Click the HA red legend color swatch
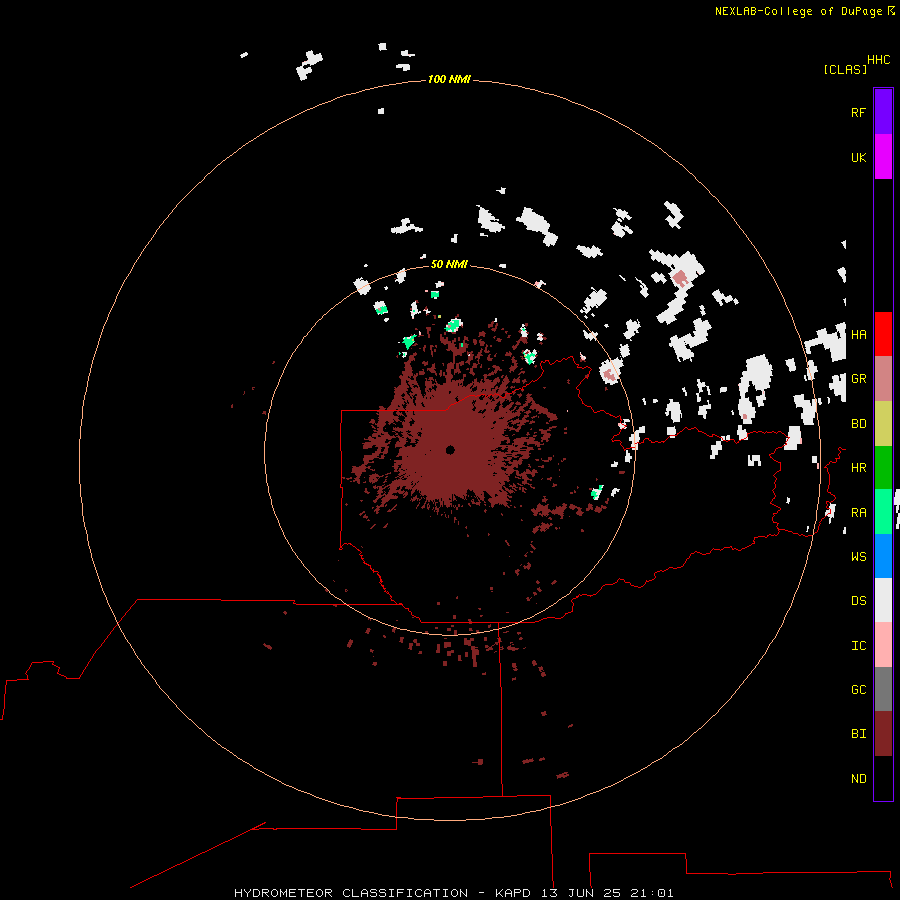The image size is (900, 900). pos(883,334)
